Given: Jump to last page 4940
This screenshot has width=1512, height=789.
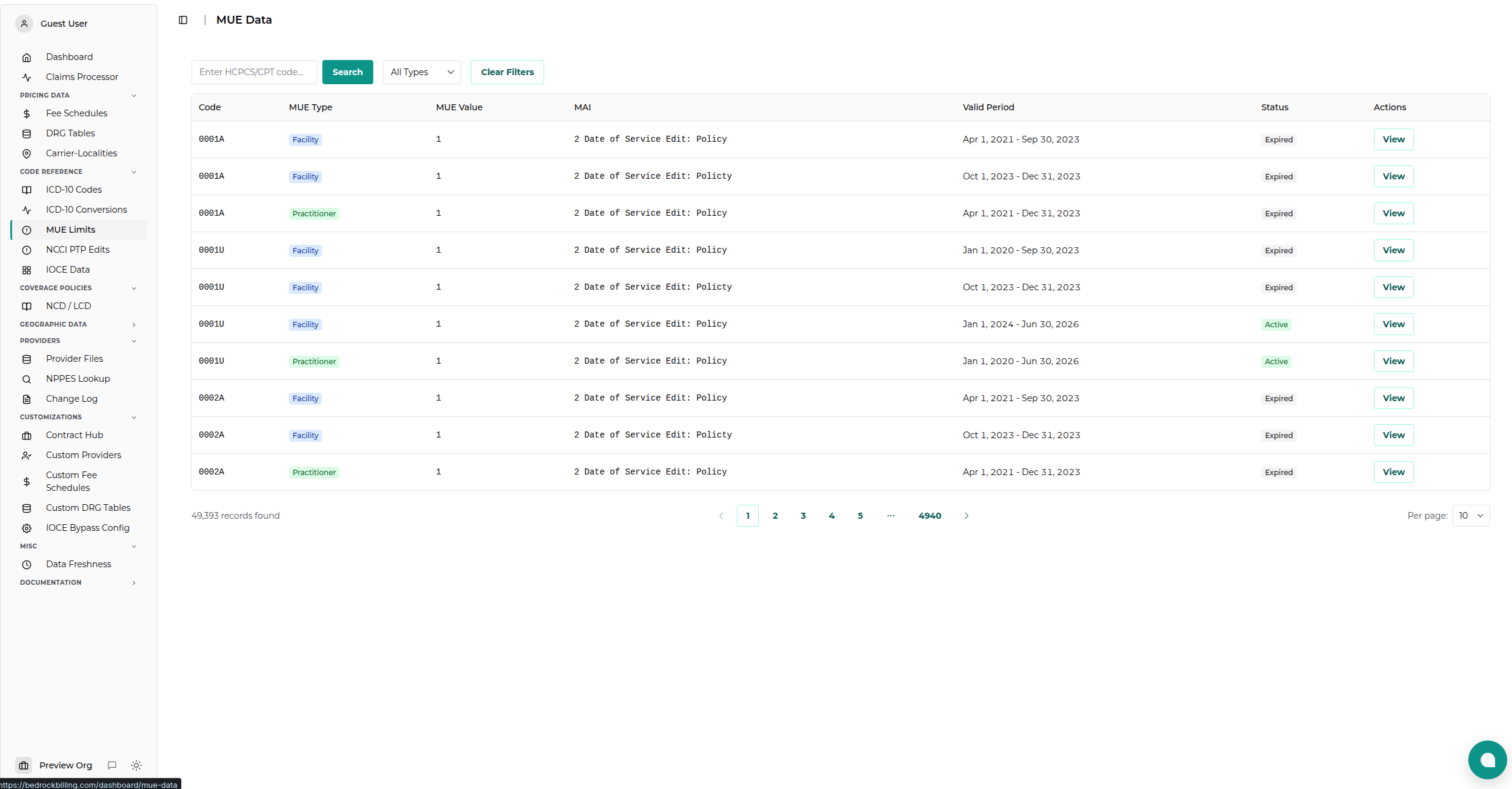Looking at the screenshot, I should (x=930, y=516).
